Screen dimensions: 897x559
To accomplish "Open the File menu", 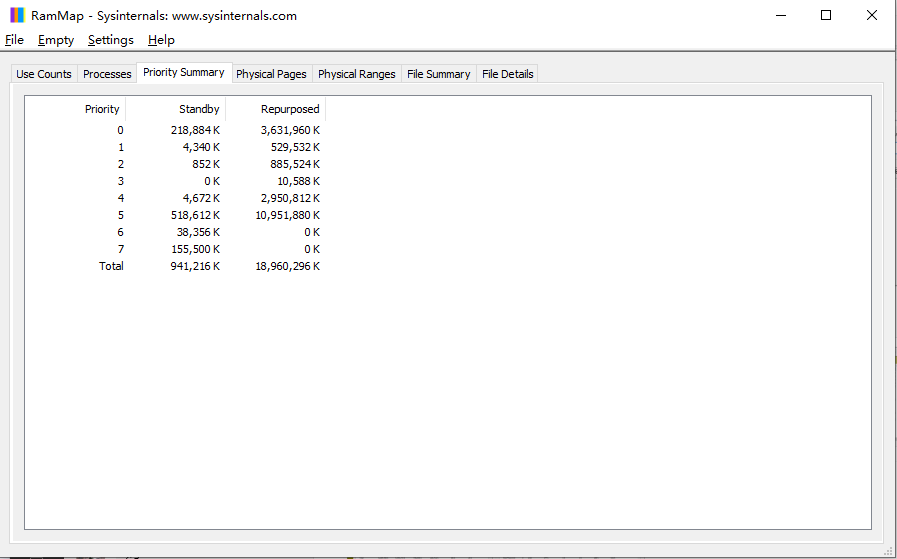I will pos(14,40).
